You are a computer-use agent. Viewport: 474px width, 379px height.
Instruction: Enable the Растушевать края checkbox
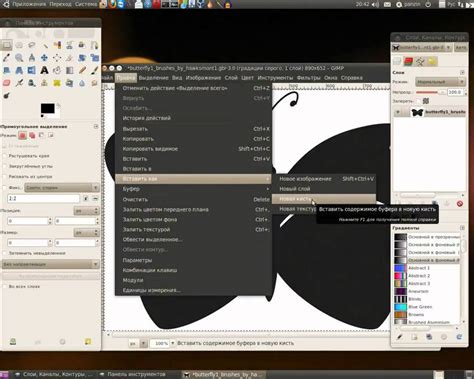(5, 156)
